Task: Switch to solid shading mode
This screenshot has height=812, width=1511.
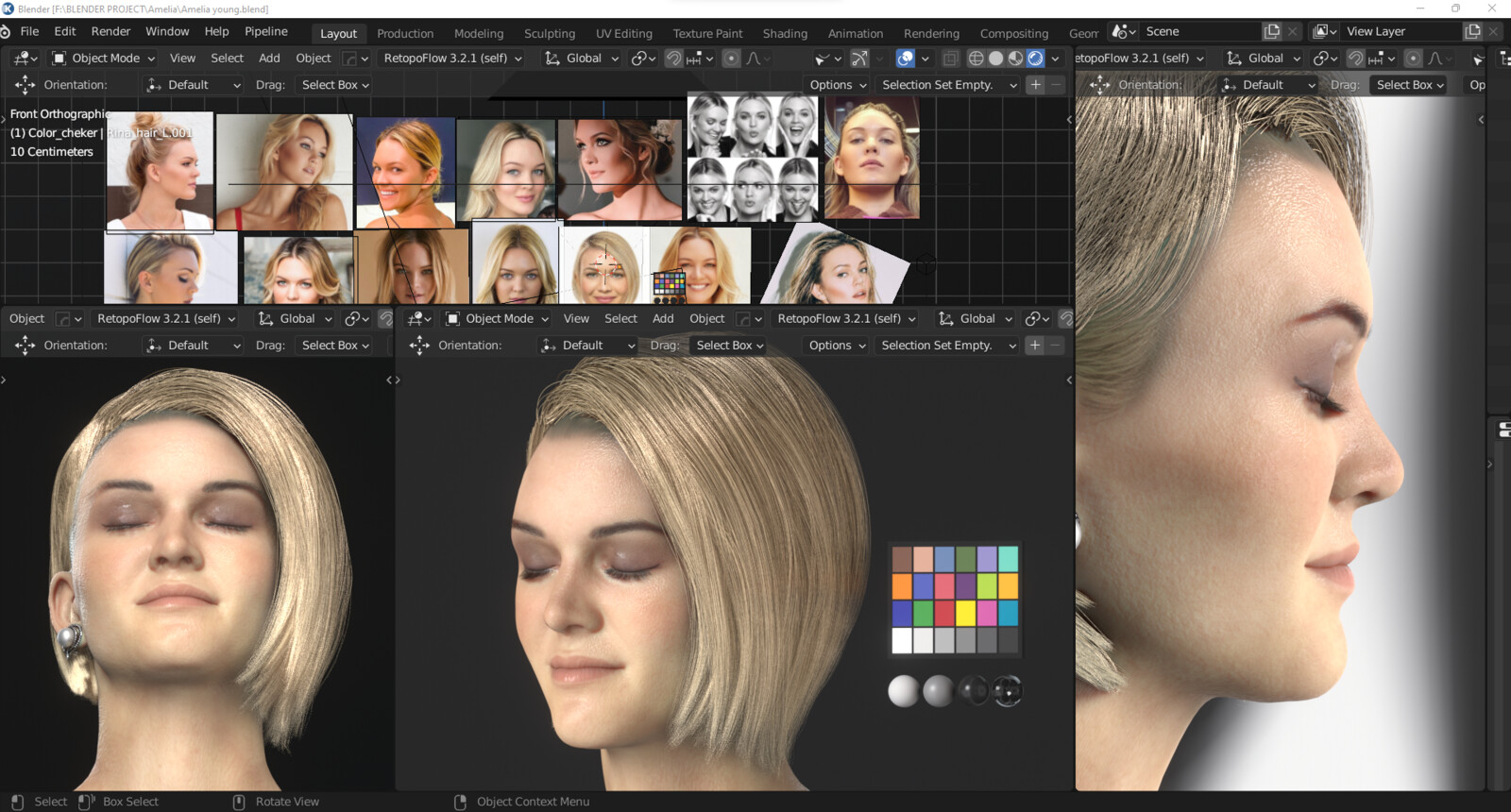Action: click(995, 58)
